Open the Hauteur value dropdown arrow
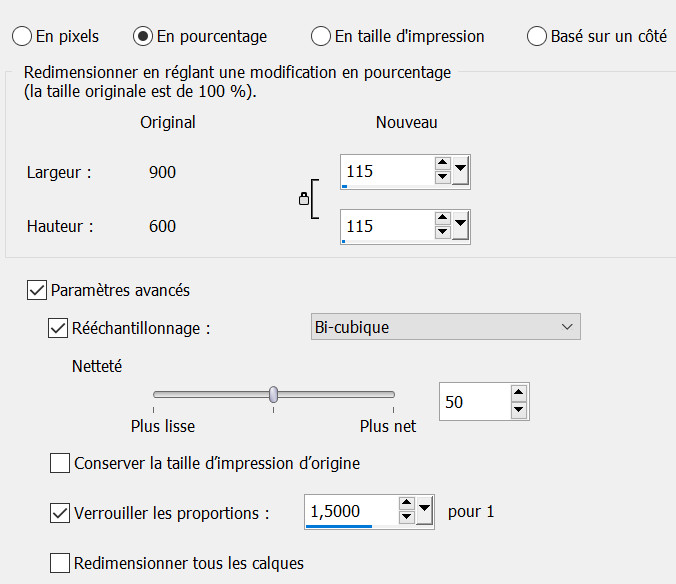 coord(460,226)
